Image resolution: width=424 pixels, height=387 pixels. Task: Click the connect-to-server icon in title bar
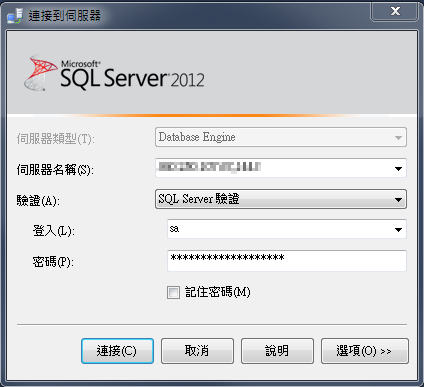(x=15, y=16)
